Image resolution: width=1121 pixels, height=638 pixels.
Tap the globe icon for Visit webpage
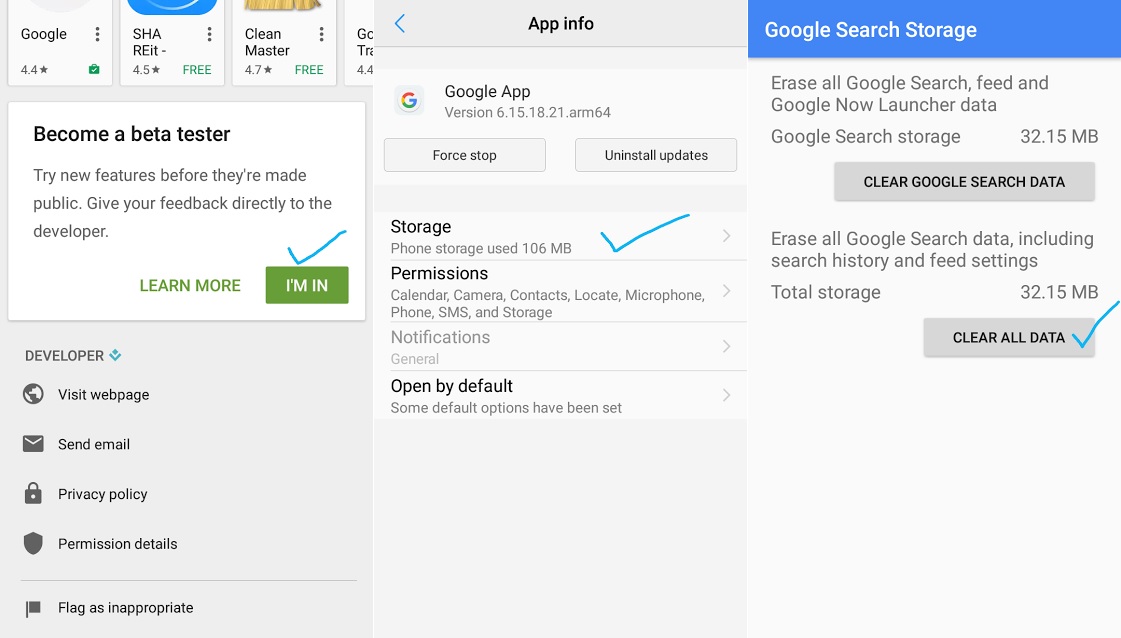(x=33, y=394)
